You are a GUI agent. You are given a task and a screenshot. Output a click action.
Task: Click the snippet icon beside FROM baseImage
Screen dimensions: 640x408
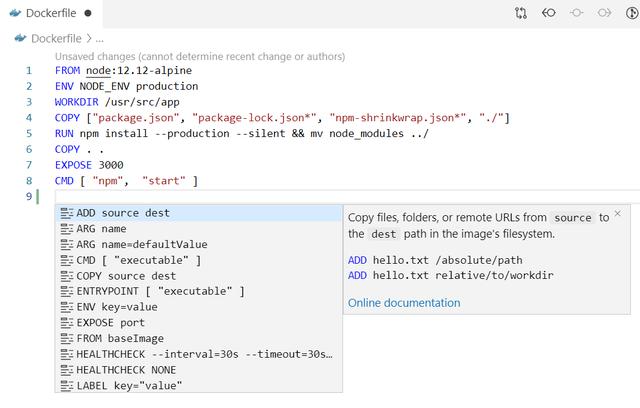66,338
